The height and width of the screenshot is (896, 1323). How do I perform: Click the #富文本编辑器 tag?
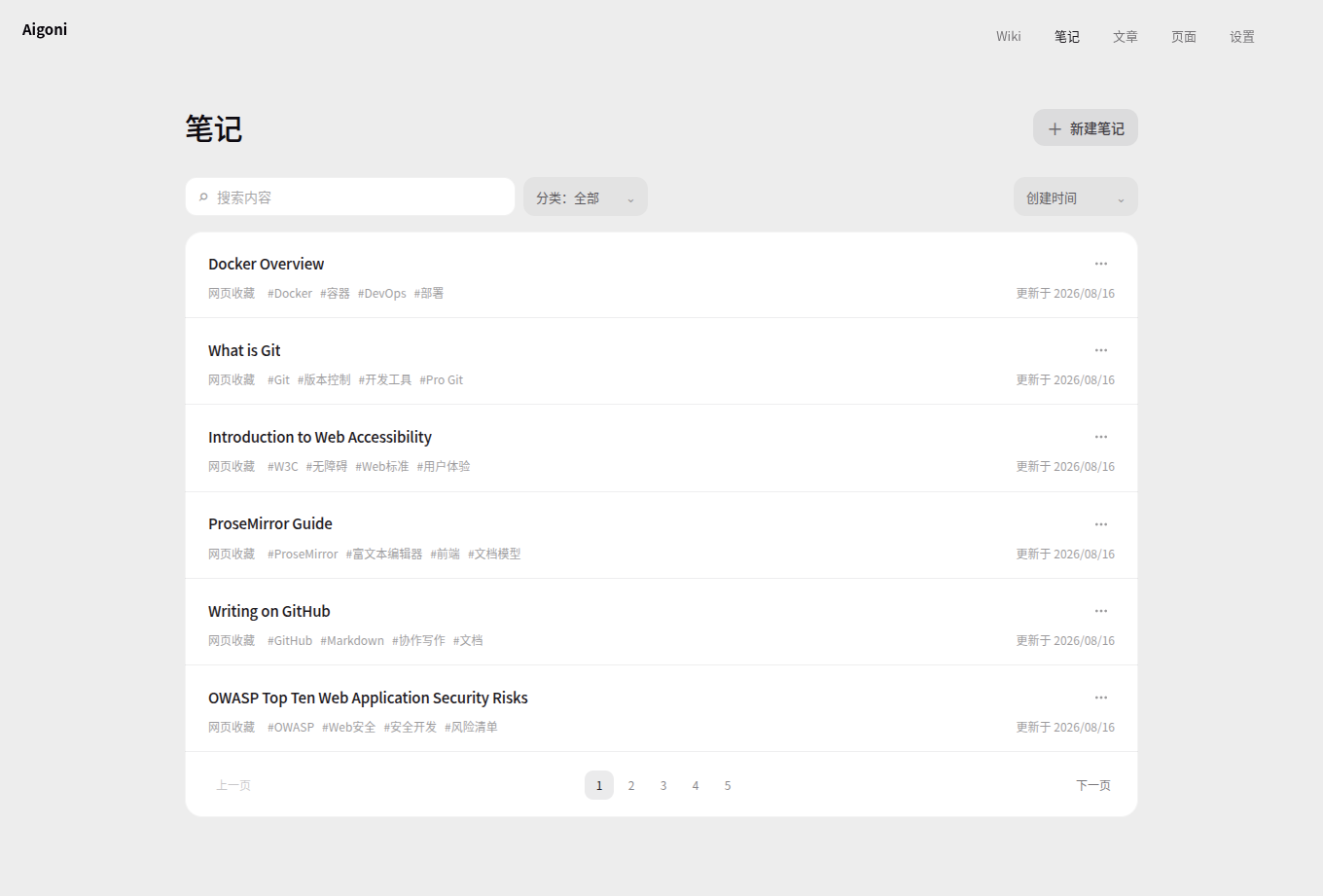[384, 554]
